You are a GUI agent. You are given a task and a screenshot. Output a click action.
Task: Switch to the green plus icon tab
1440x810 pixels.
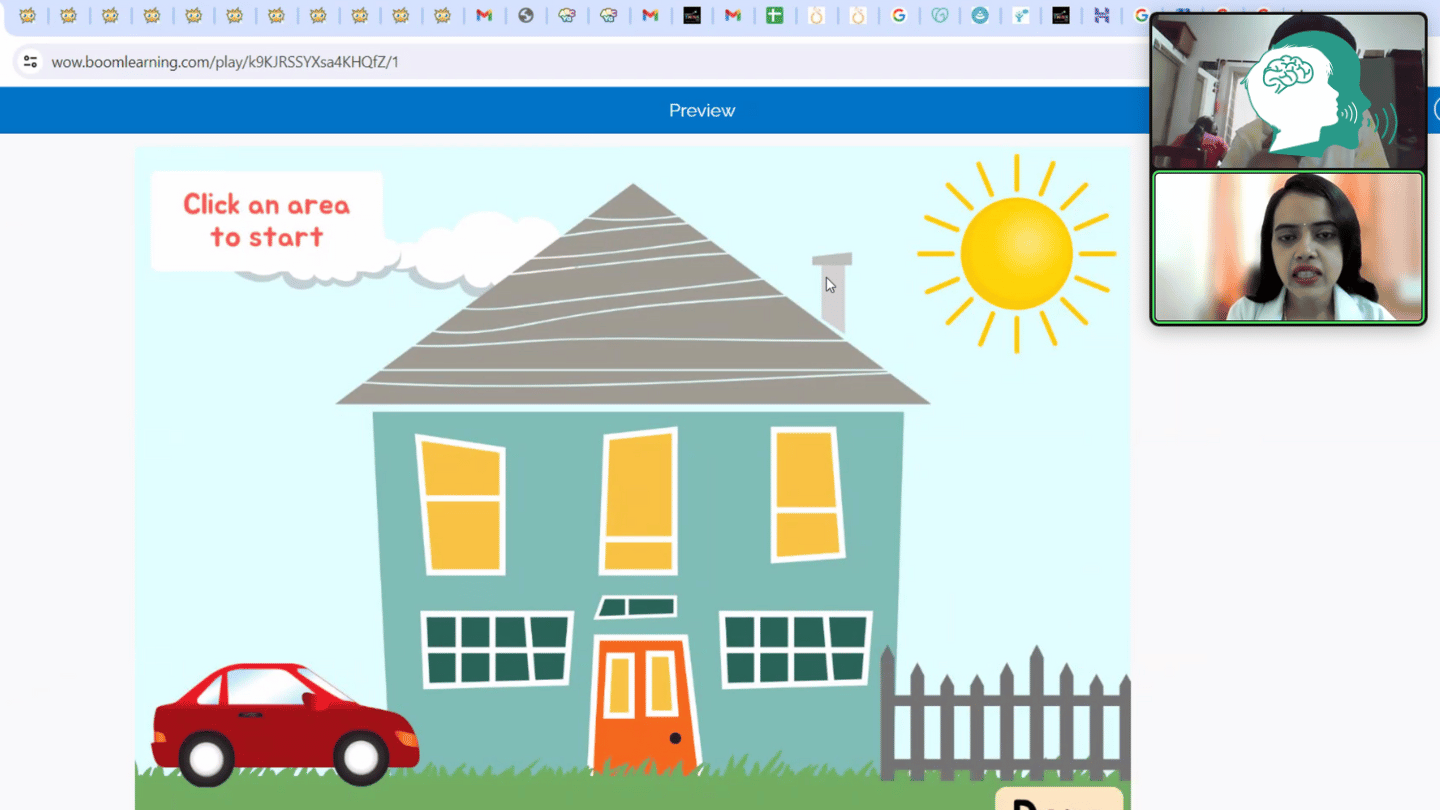774,16
